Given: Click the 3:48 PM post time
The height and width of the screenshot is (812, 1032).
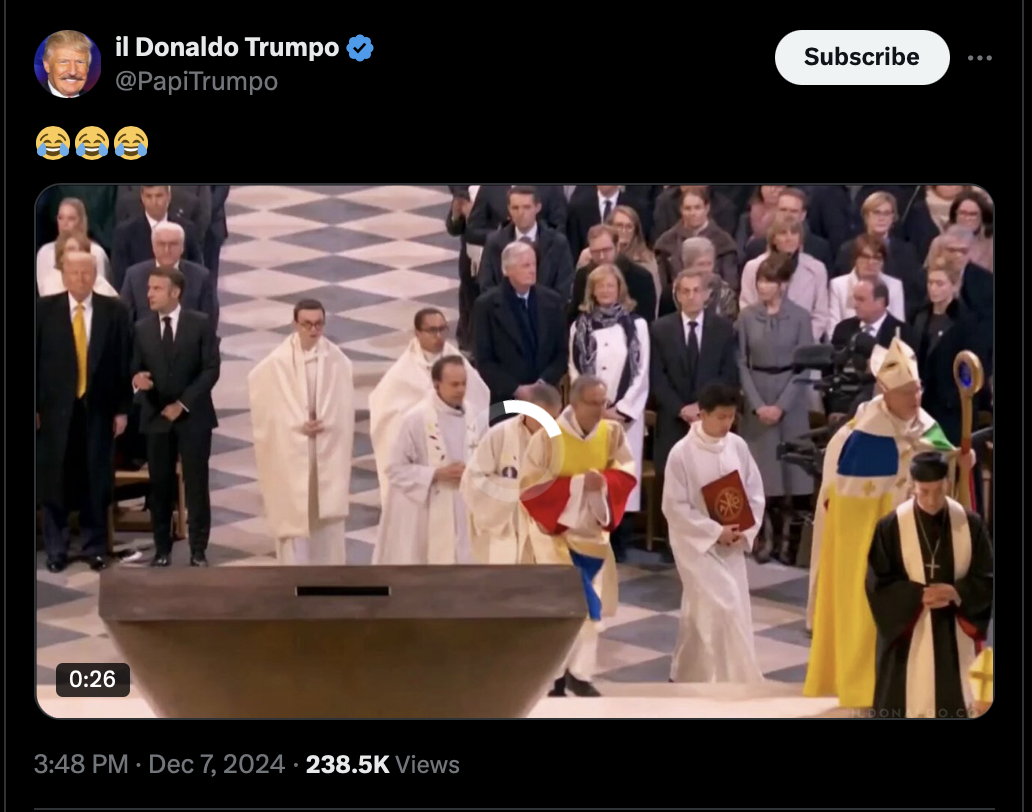Looking at the screenshot, I should (81, 765).
